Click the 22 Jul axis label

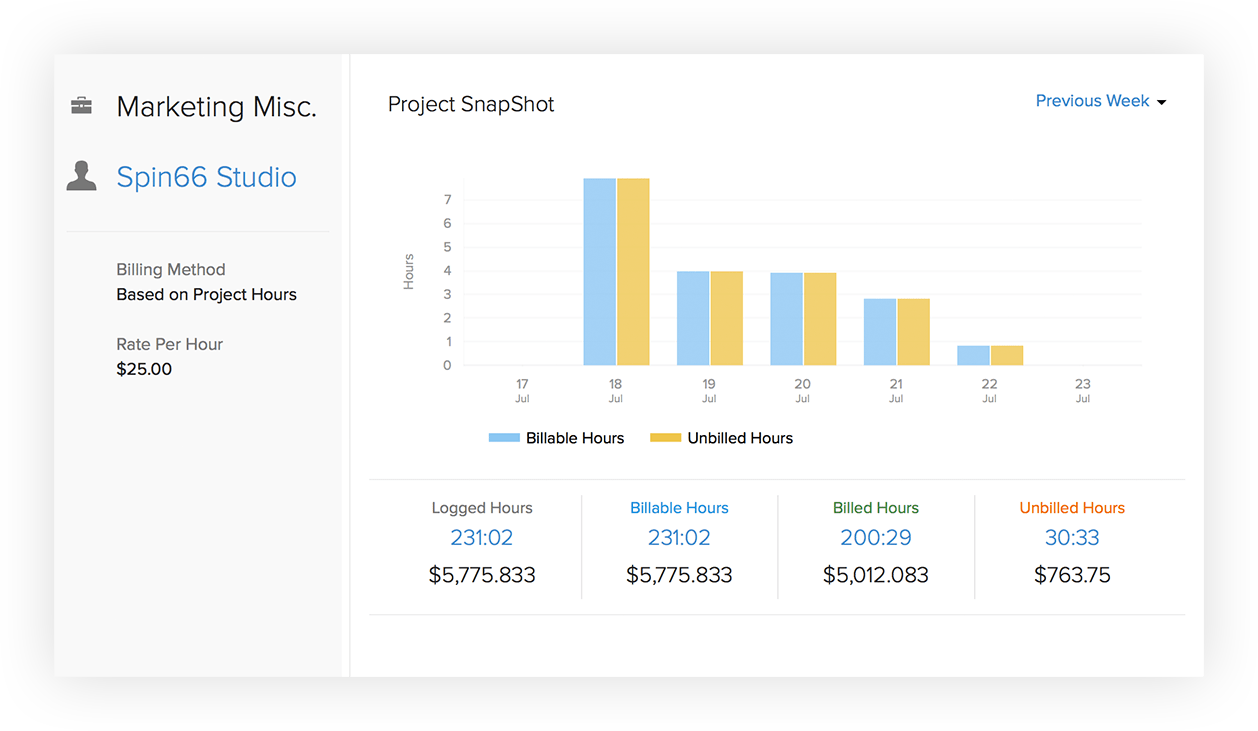pyautogui.click(x=989, y=390)
